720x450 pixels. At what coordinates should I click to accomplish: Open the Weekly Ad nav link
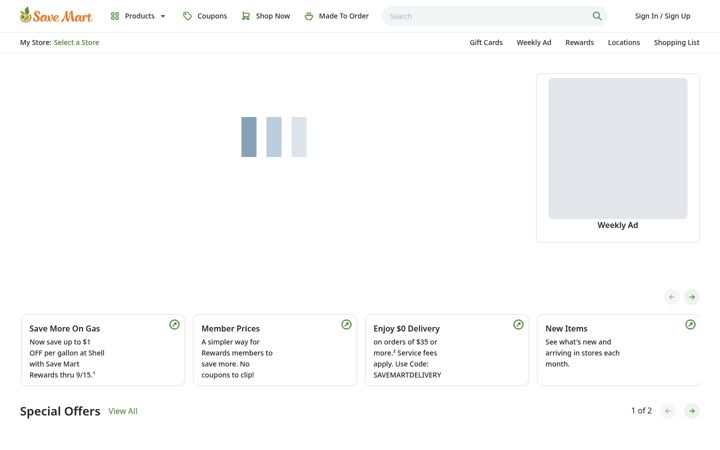534,42
